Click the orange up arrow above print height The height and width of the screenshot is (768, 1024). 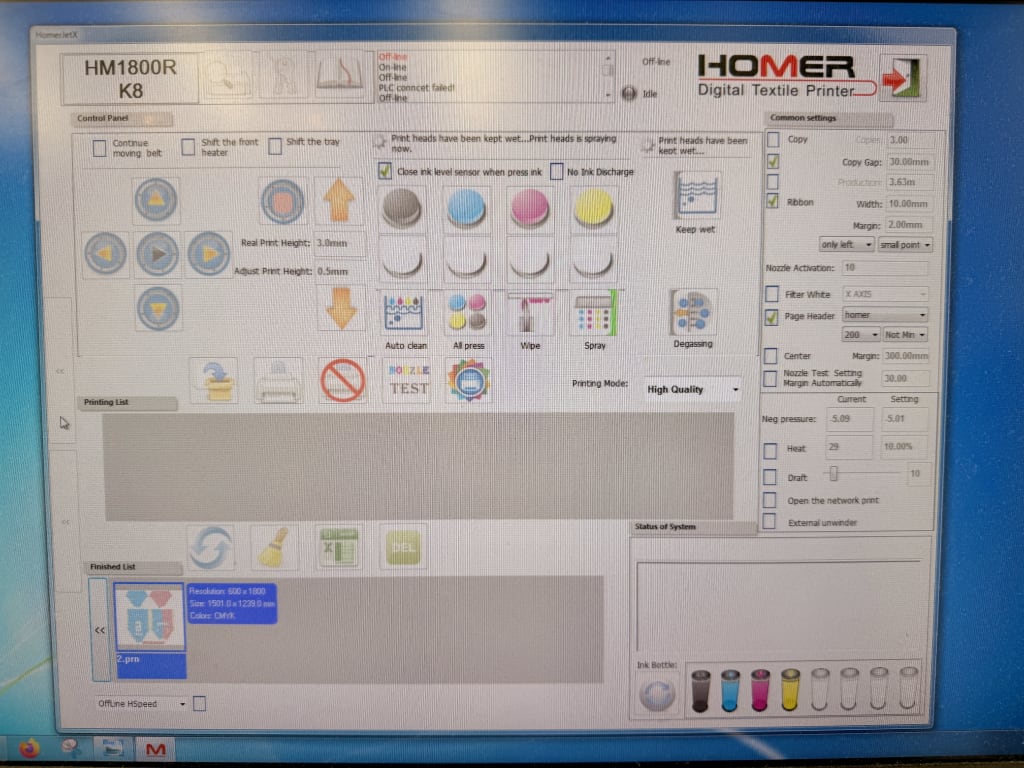click(339, 200)
